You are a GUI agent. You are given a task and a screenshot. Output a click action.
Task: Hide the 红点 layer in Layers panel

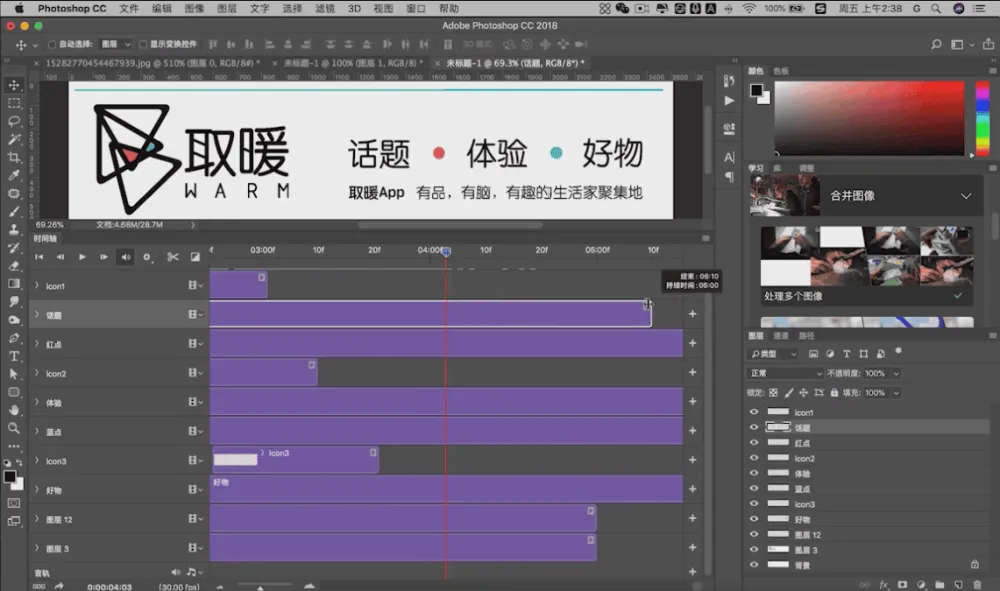pos(754,443)
